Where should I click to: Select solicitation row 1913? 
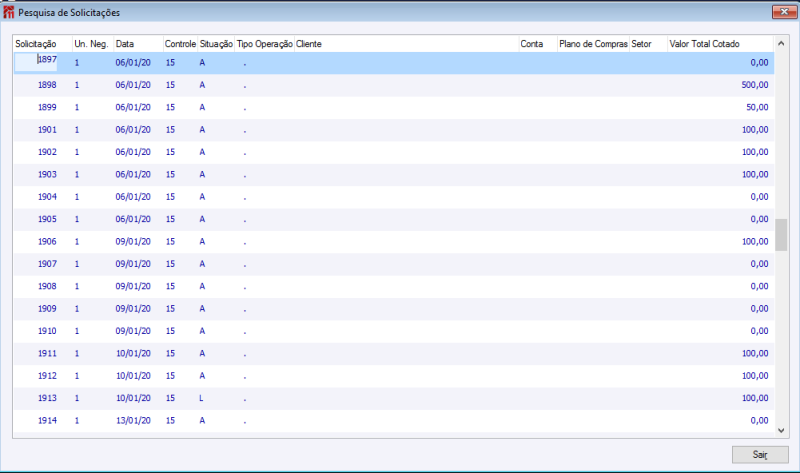[394, 399]
